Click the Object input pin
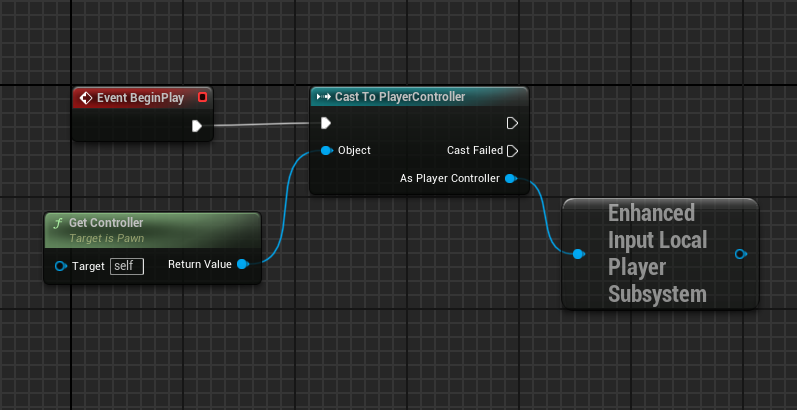 (x=326, y=150)
